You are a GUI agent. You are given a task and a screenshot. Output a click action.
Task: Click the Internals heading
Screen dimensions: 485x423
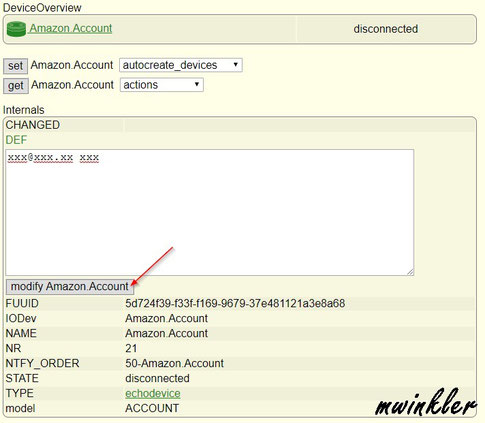tap(23, 110)
